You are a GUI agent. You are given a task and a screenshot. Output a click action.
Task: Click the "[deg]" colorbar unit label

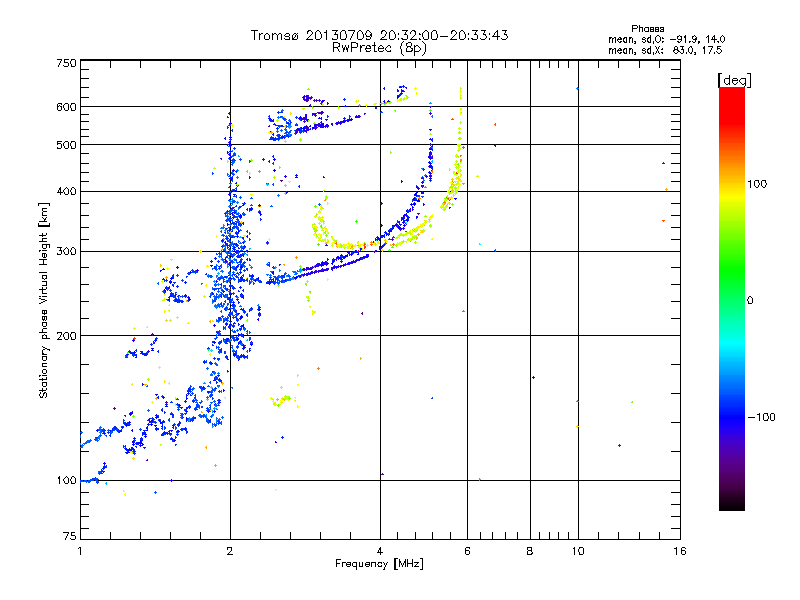(734, 81)
